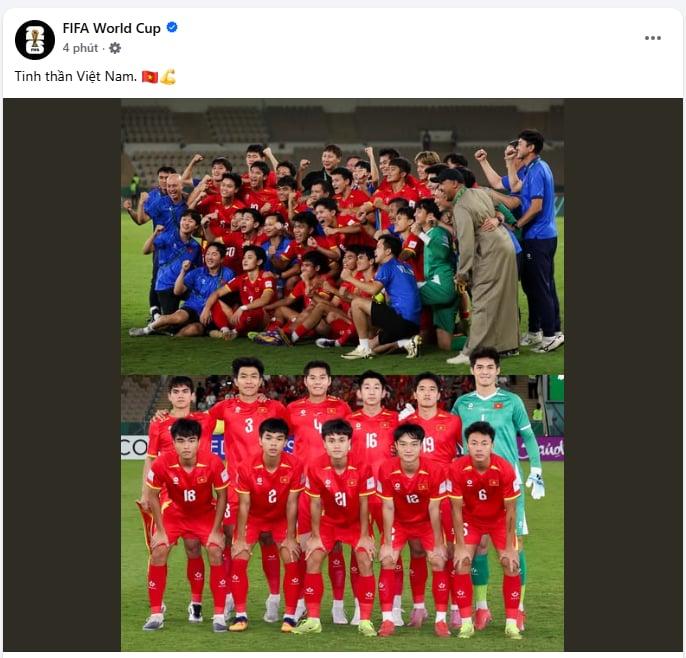The width and height of the screenshot is (686, 658).
Task: Click the Vietnam flag emoji in caption
Action: tap(150, 77)
